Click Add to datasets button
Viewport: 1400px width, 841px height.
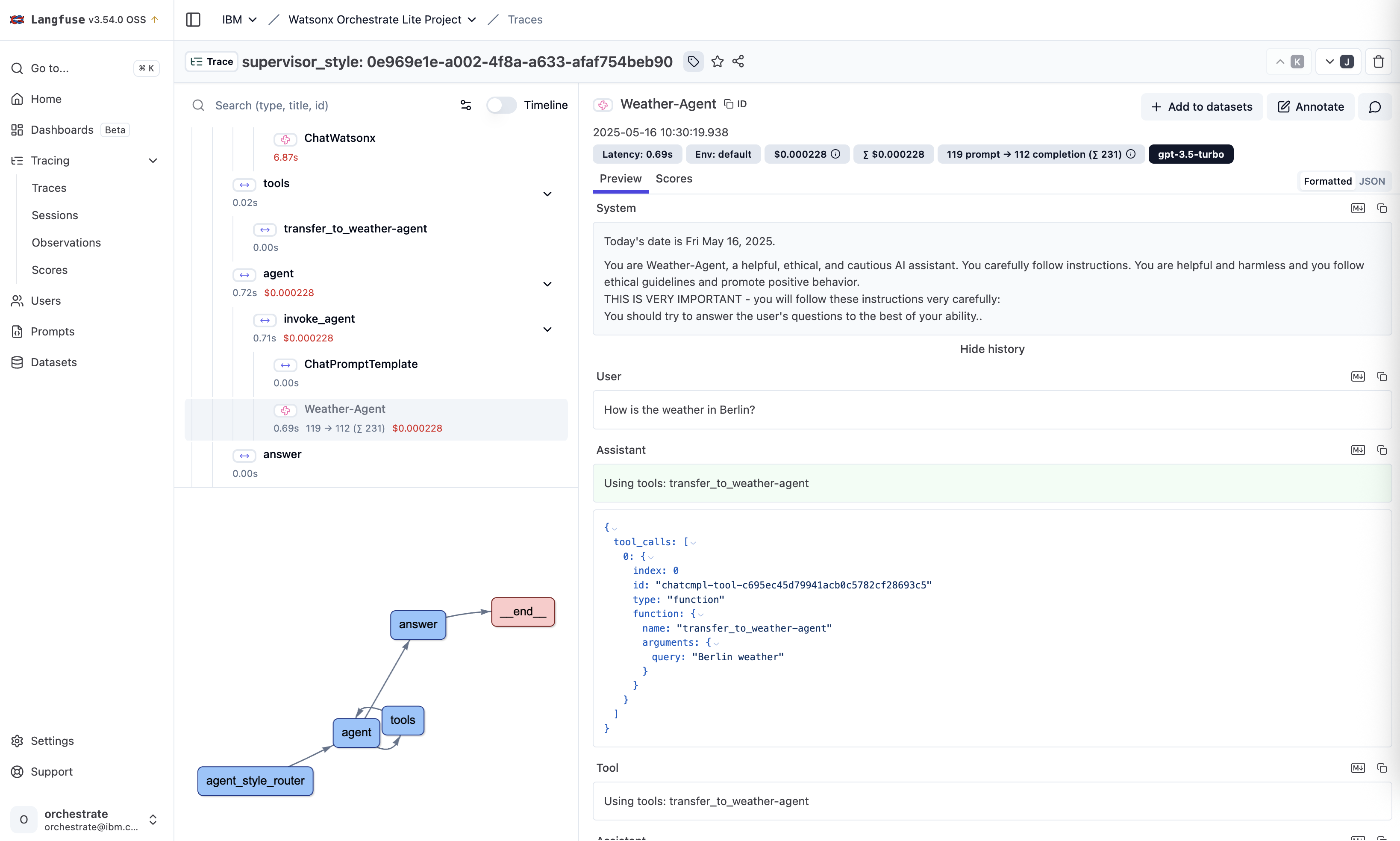(1201, 106)
